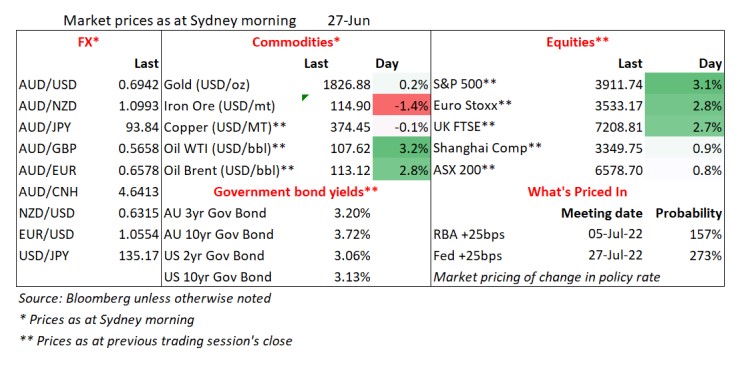Image resolution: width=740 pixels, height=366 pixels.
Task: Click the What's Priced In heading
Action: (577, 192)
